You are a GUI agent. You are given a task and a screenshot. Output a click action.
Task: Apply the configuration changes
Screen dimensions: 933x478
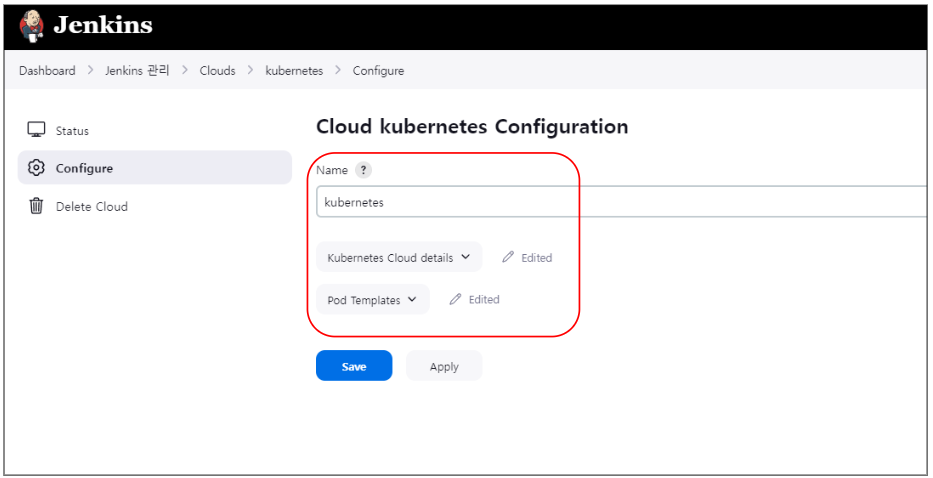[444, 366]
